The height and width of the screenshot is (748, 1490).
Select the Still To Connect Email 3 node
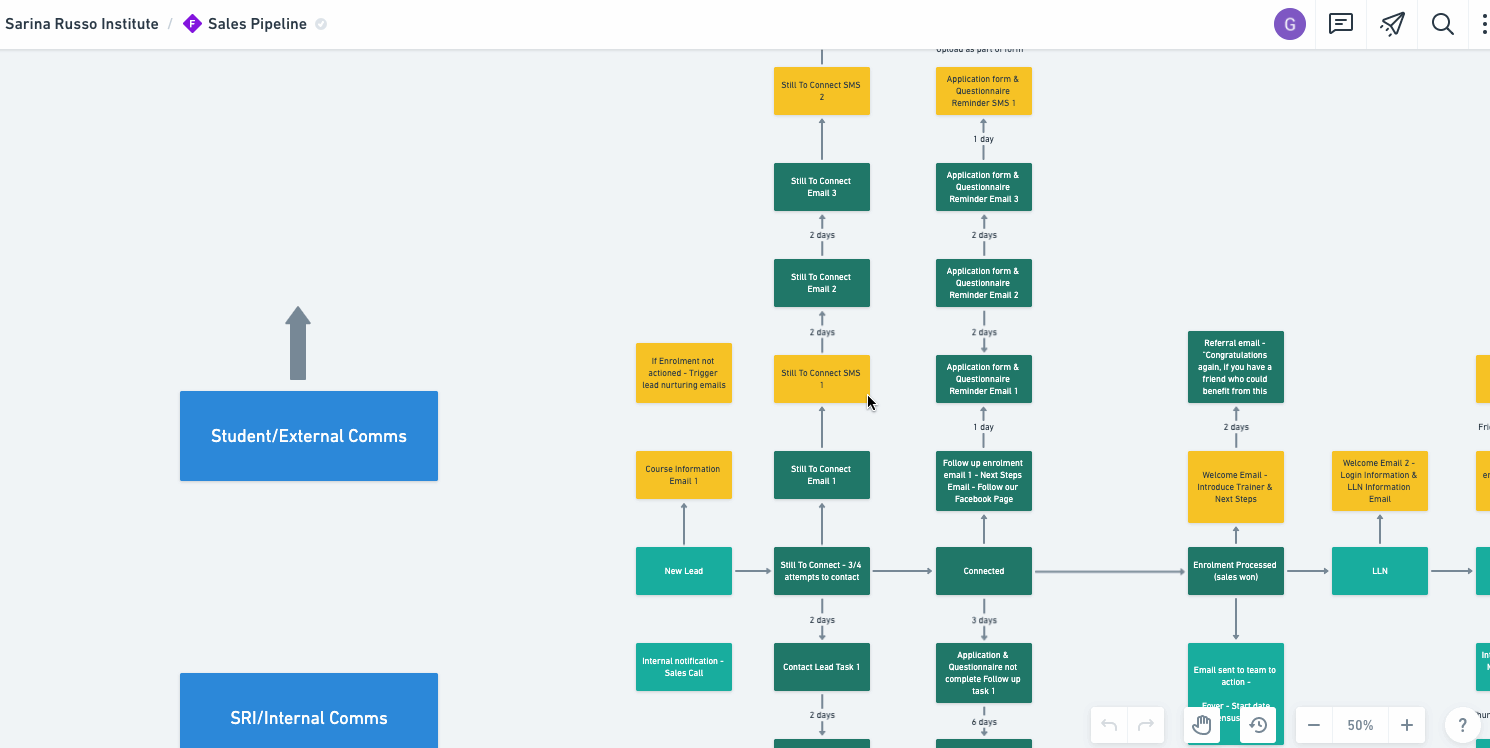click(822, 187)
